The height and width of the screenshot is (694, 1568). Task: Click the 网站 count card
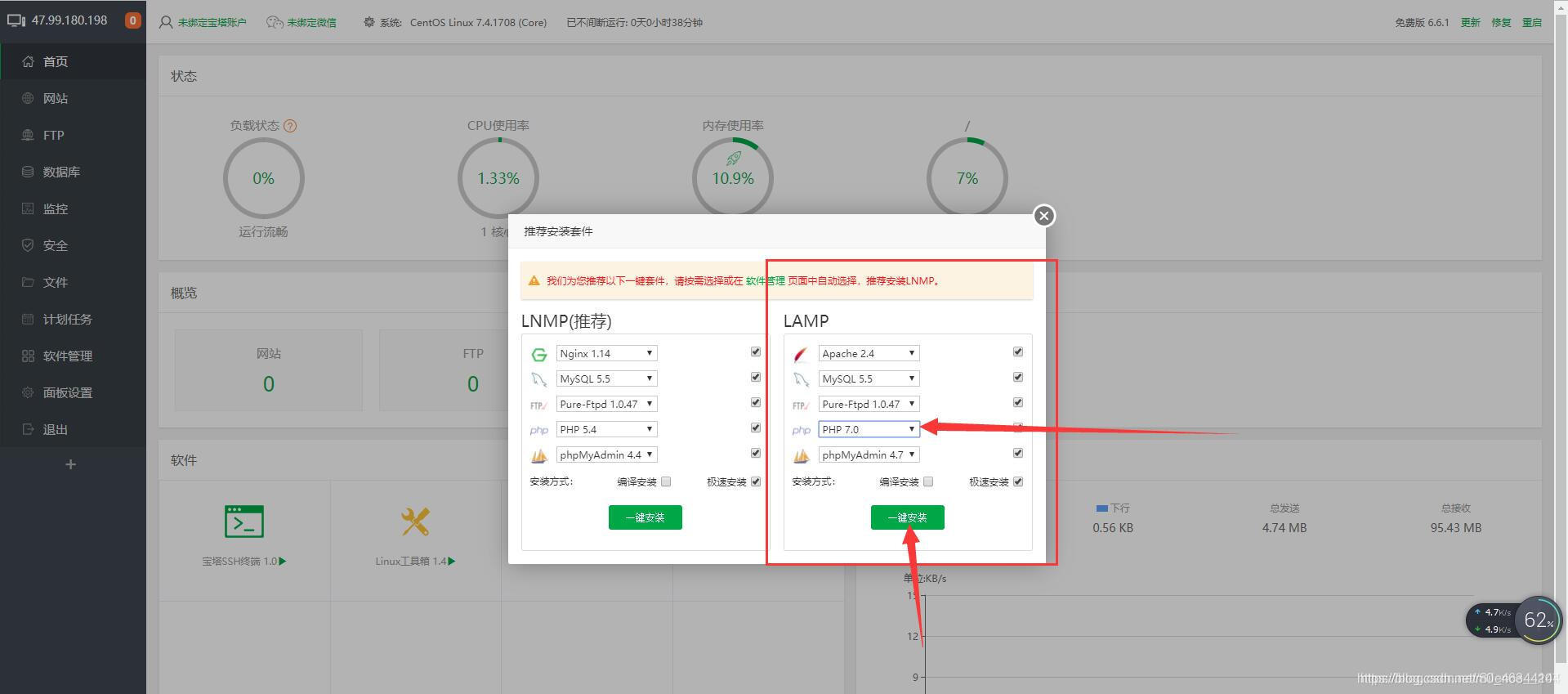(269, 370)
